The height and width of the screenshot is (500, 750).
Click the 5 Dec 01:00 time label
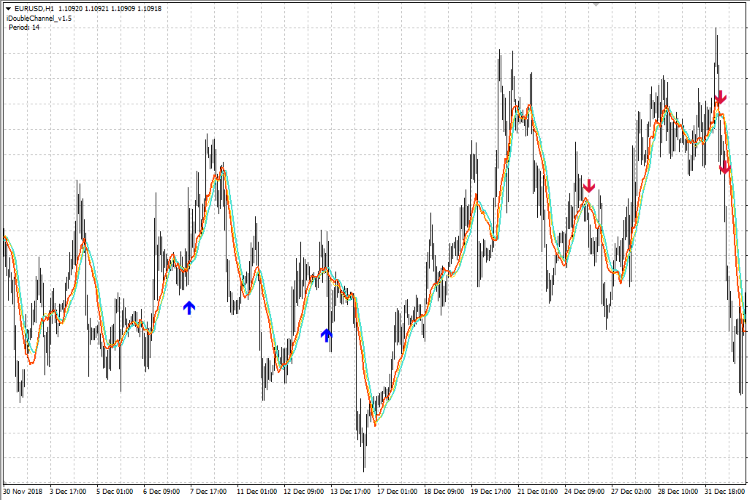(114, 492)
